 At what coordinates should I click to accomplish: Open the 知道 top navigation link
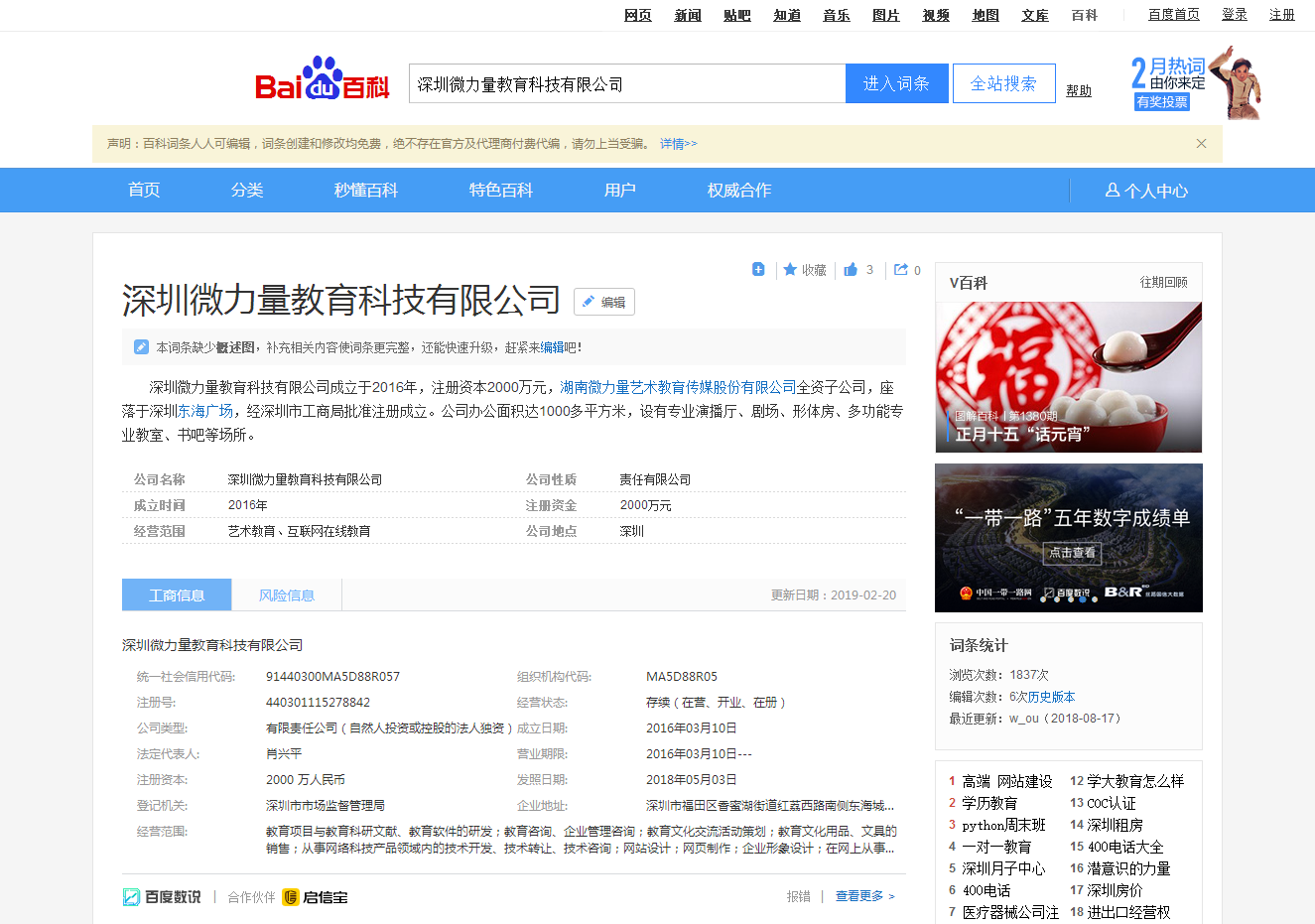pyautogui.click(x=787, y=15)
